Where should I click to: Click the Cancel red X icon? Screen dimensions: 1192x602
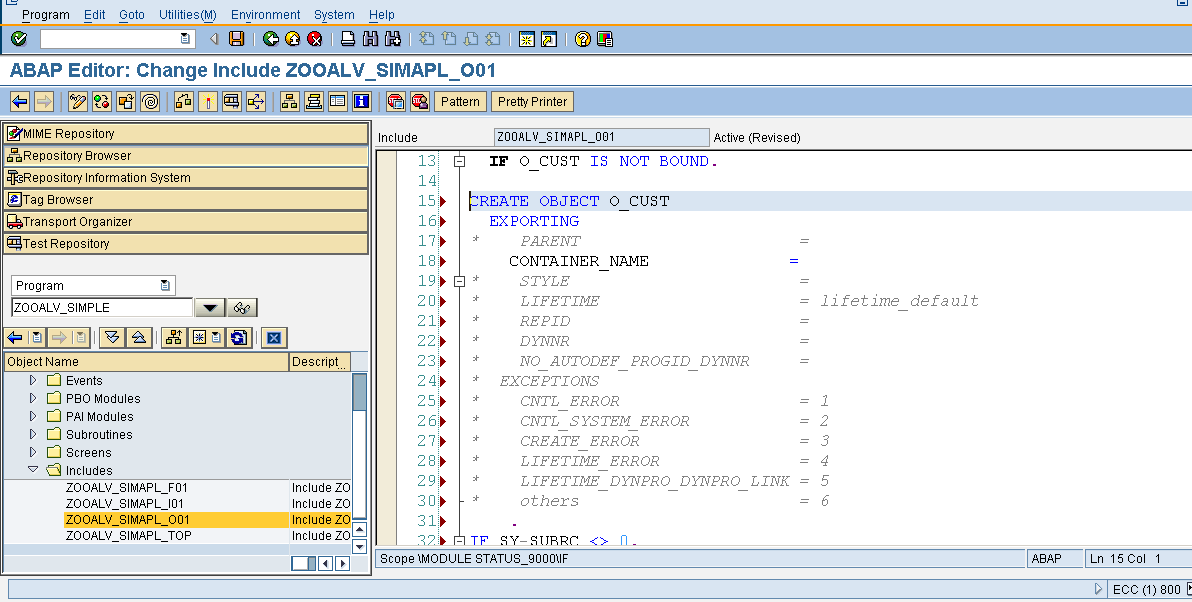(314, 38)
